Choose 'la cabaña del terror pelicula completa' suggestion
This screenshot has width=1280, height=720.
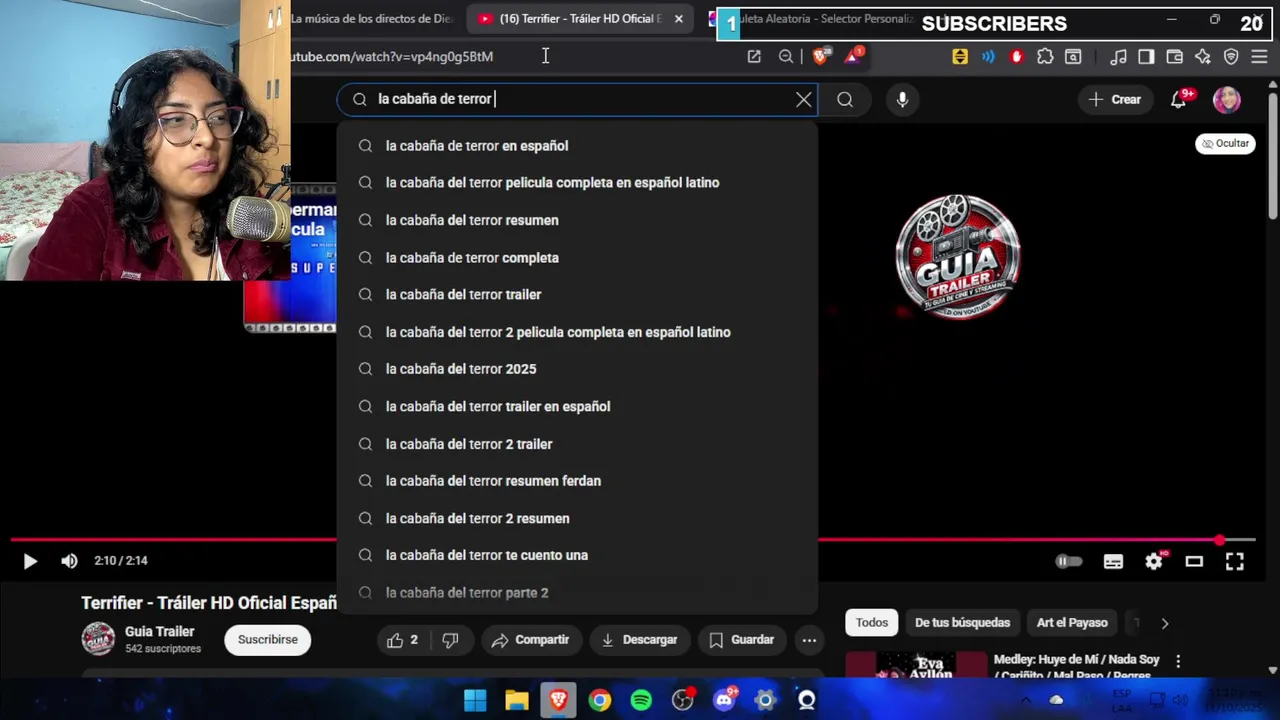click(577, 183)
